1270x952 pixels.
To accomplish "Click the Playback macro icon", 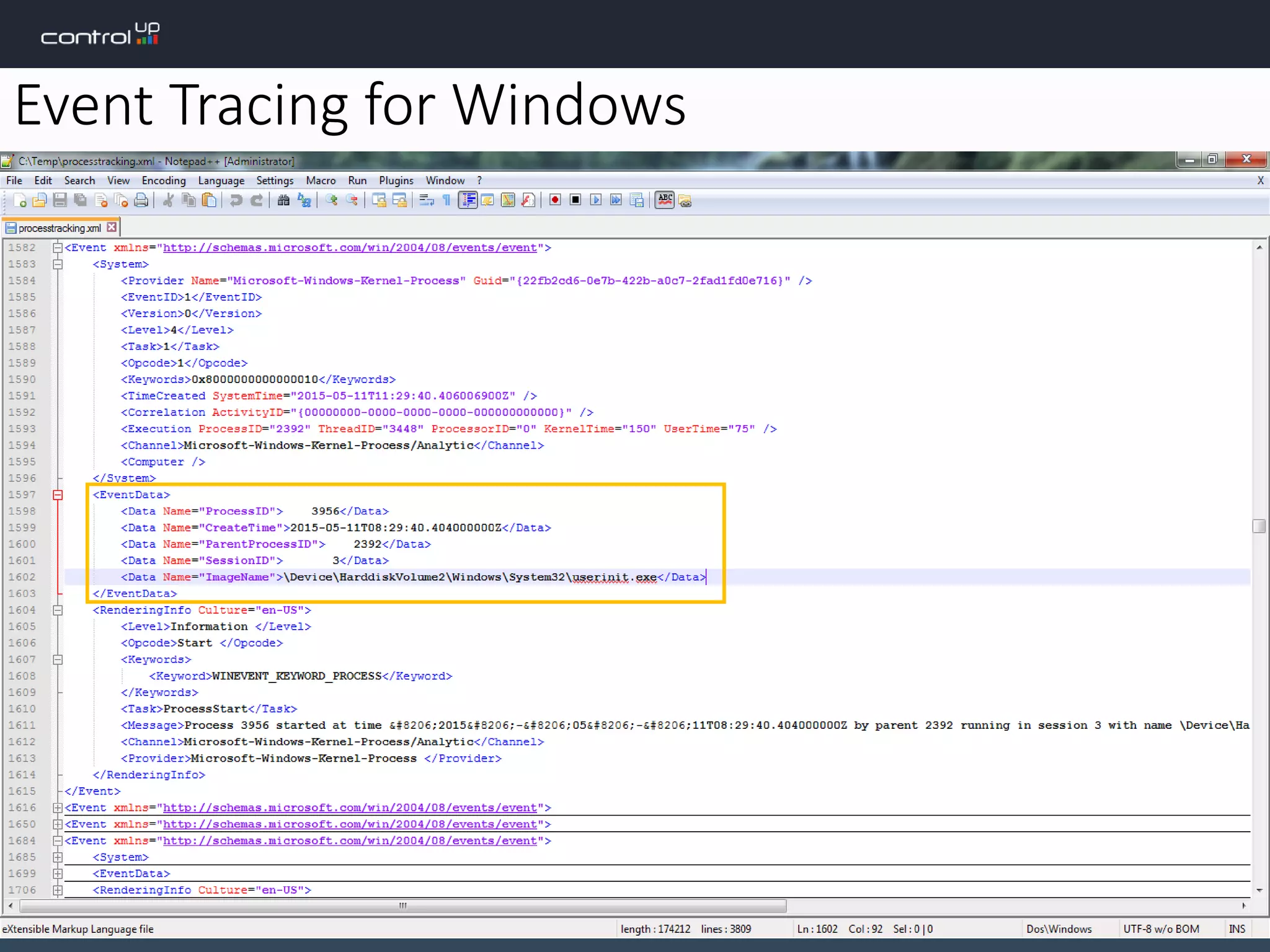I will [595, 200].
